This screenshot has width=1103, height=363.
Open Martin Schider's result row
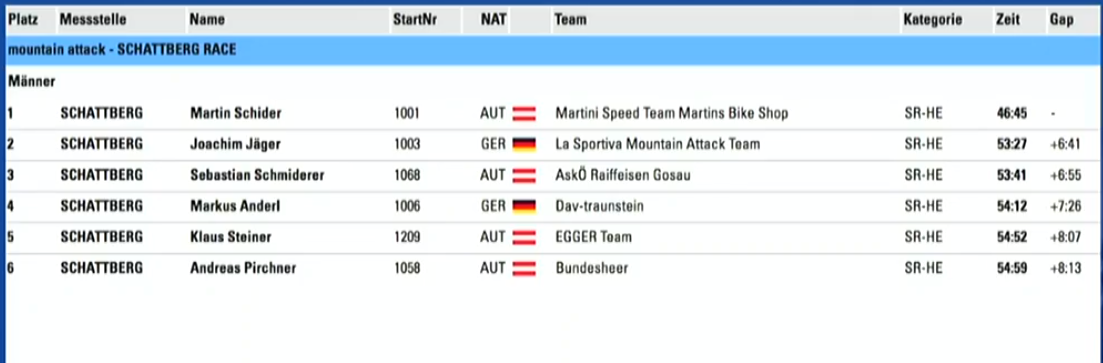pos(552,113)
